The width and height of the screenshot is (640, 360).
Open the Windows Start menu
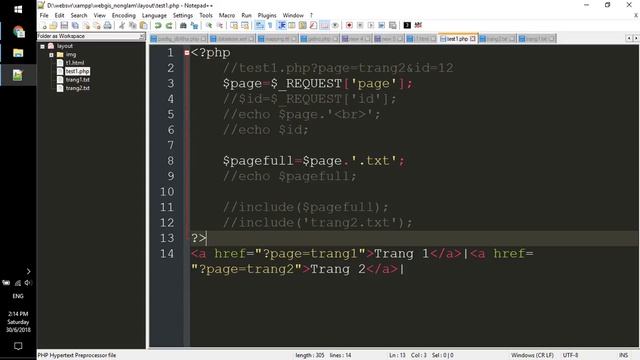point(18,9)
